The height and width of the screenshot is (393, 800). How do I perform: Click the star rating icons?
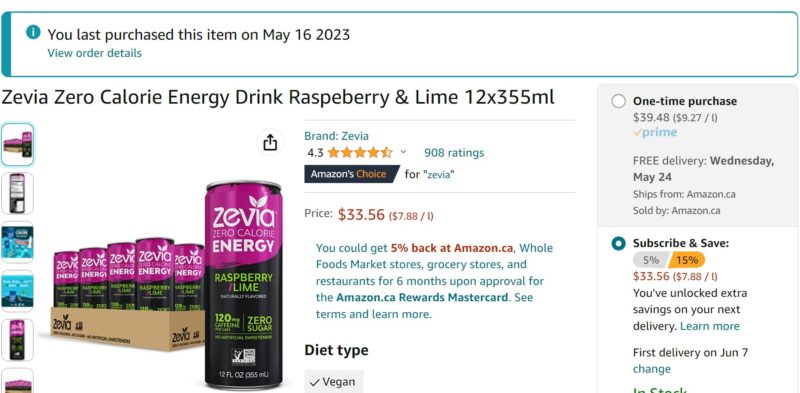[360, 153]
